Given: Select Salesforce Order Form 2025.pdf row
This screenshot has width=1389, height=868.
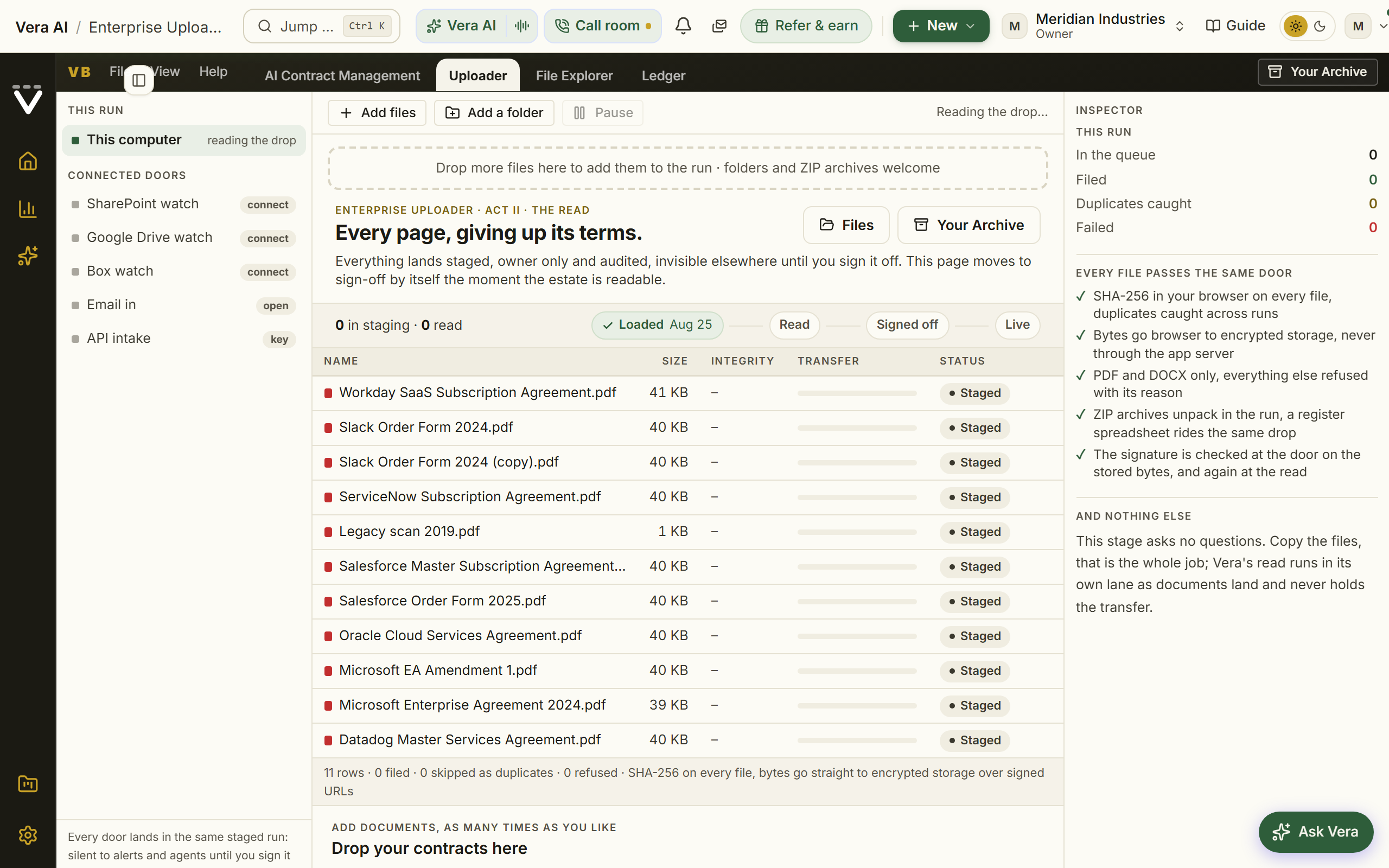Looking at the screenshot, I should (x=687, y=602).
